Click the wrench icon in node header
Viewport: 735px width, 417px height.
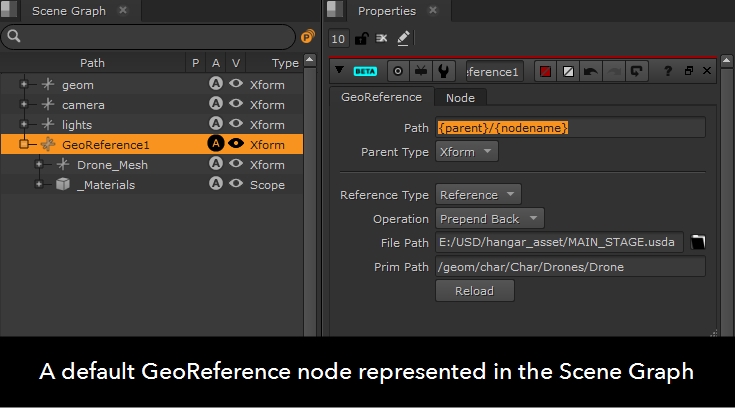[444, 71]
